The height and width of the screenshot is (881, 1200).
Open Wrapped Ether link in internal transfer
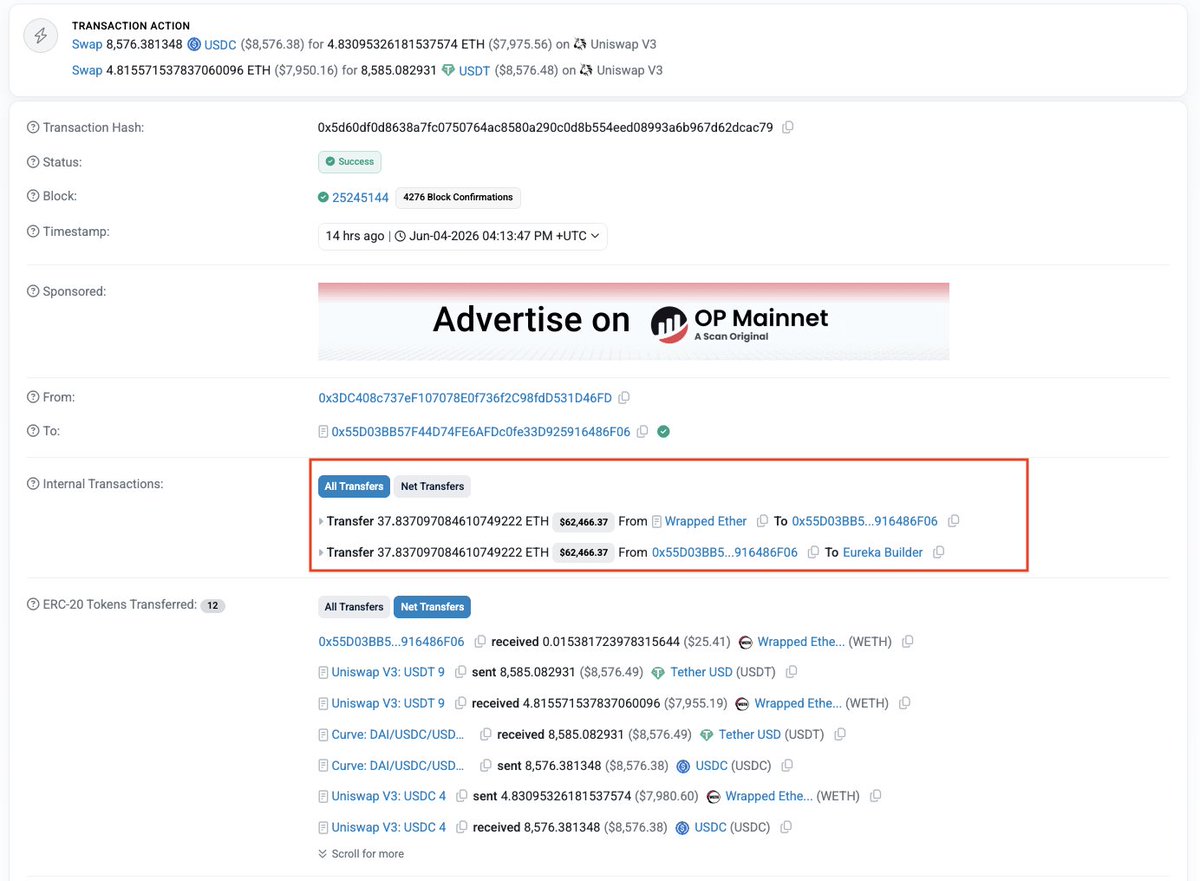point(706,522)
